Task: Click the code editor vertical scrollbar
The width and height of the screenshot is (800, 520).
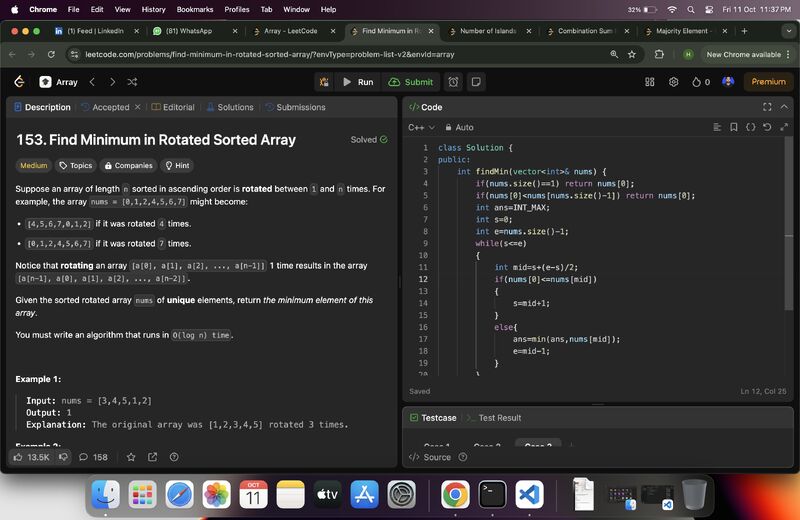Action: (x=789, y=225)
